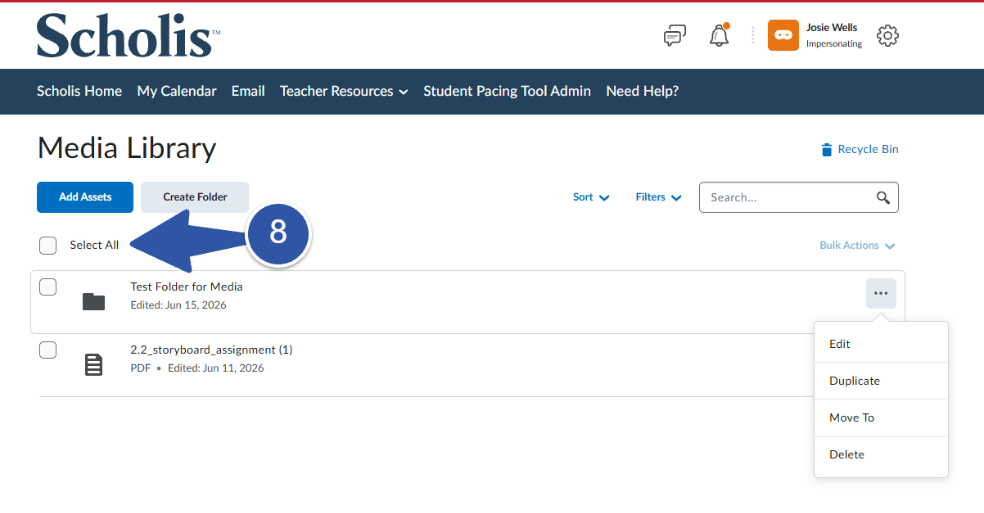The height and width of the screenshot is (513, 984).
Task: Open My Calendar in the navbar
Action: (x=177, y=91)
